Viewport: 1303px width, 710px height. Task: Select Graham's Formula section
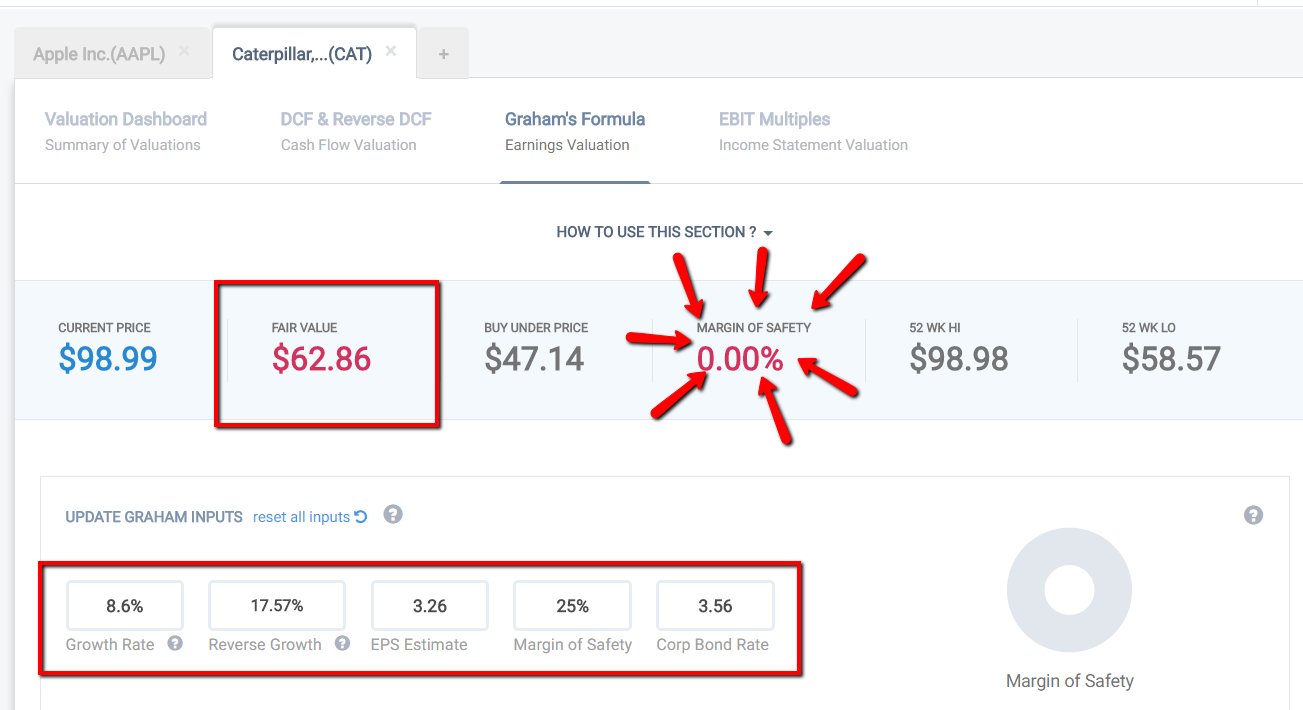point(575,131)
